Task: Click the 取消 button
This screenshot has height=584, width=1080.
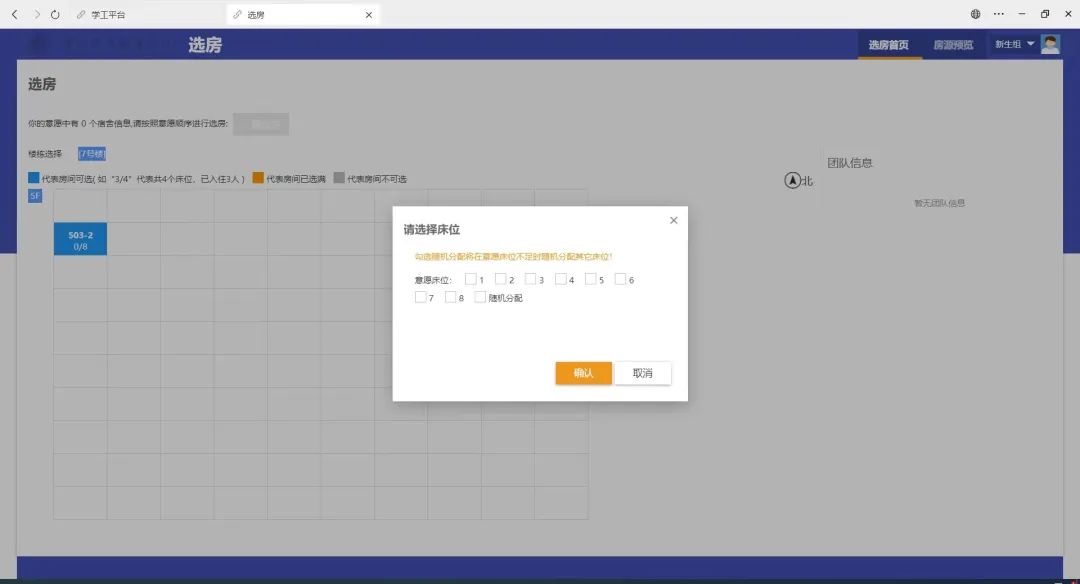Action: 642,373
